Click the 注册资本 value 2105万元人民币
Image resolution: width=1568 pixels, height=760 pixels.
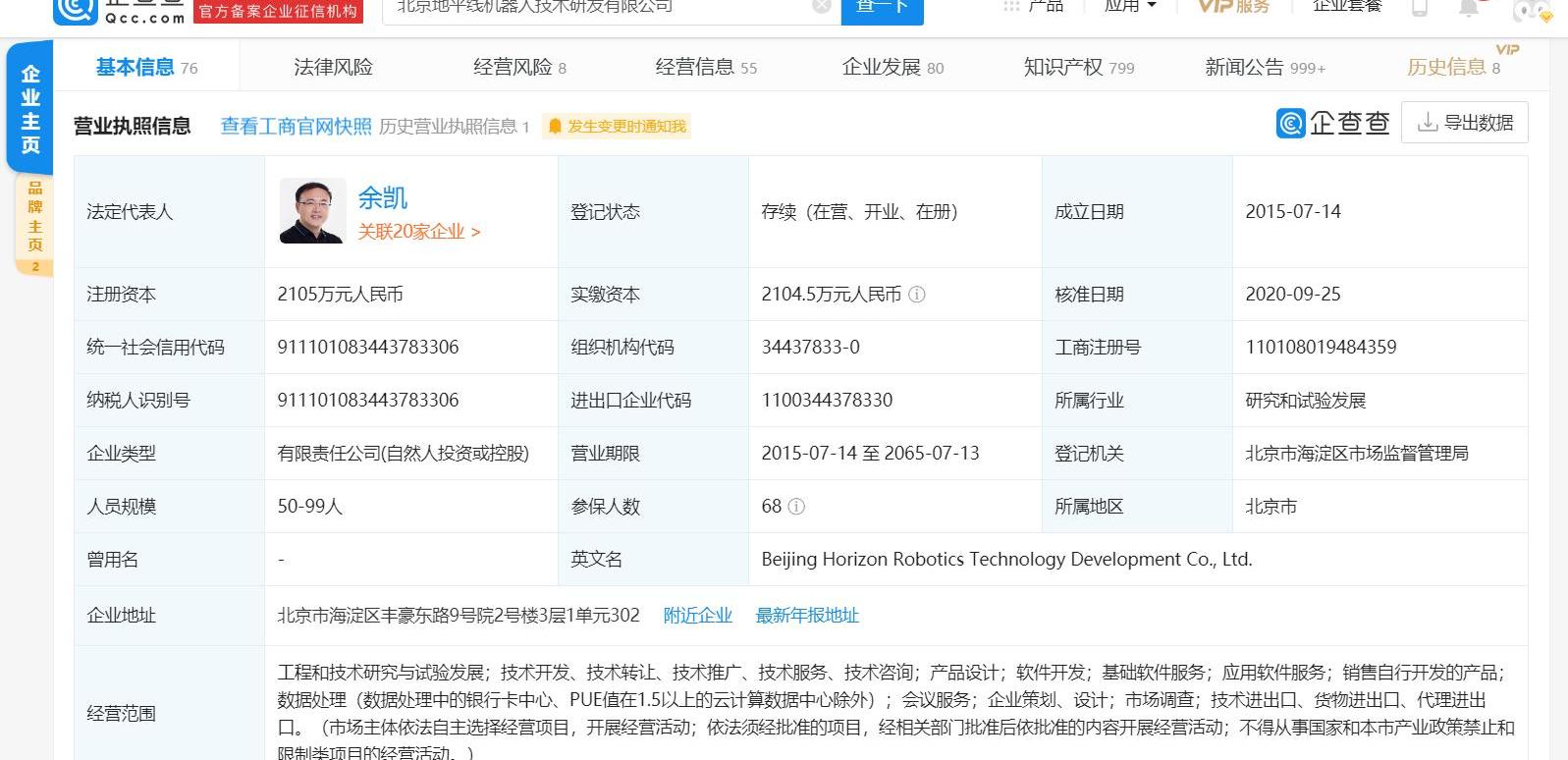(340, 295)
